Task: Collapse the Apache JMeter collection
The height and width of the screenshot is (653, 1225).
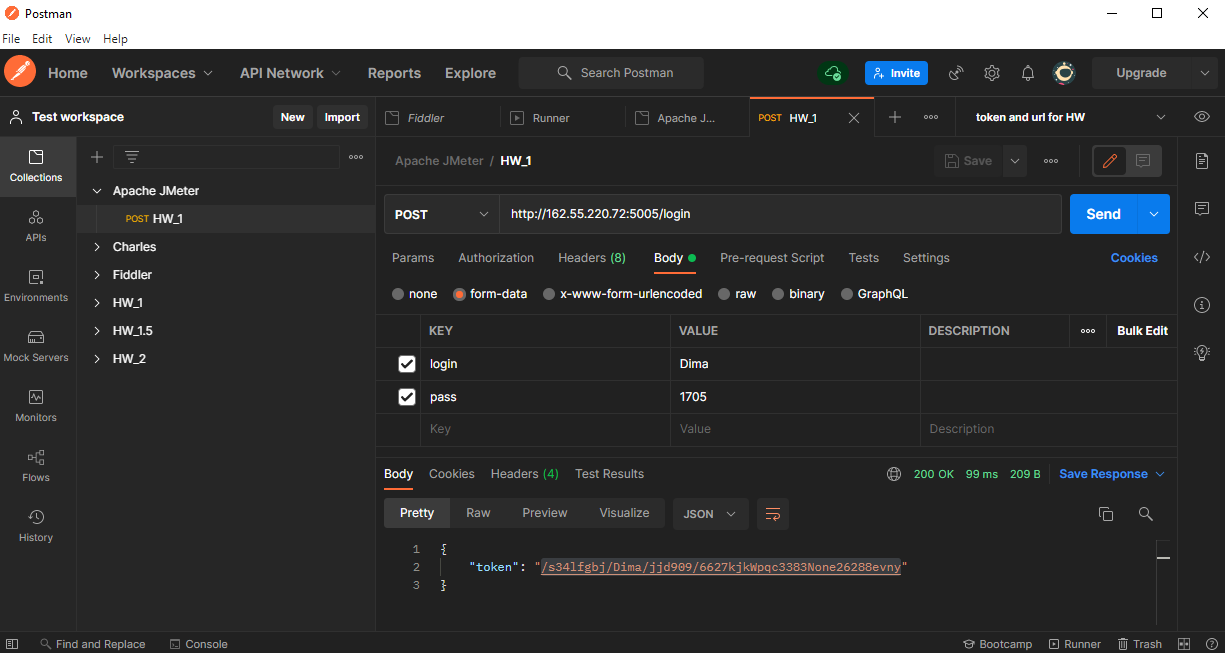Action: click(x=96, y=190)
